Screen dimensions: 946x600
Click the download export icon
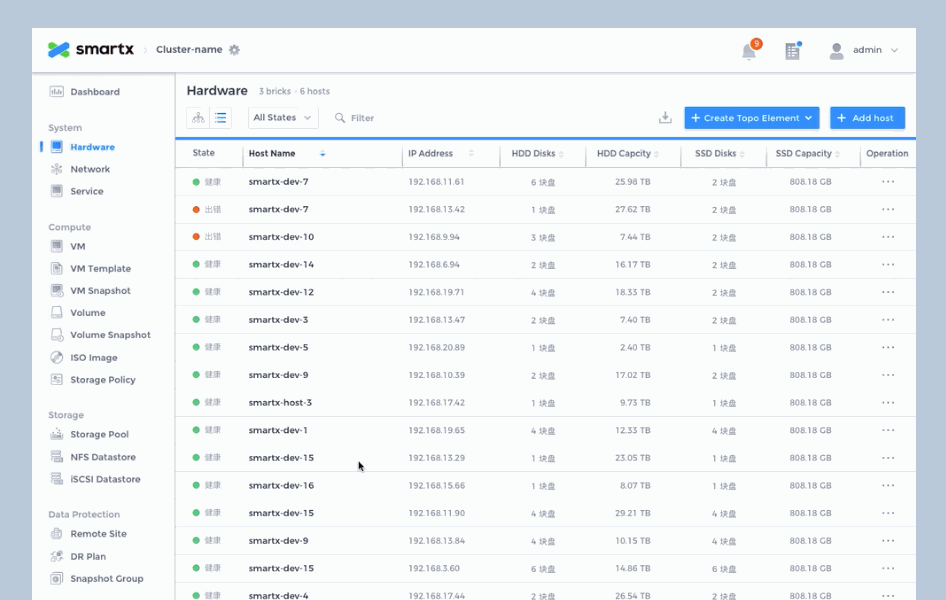pos(665,118)
